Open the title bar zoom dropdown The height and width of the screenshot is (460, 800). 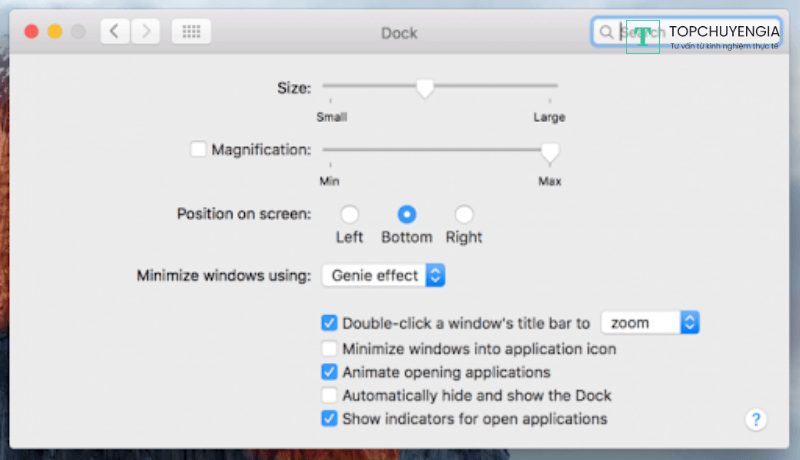point(649,322)
